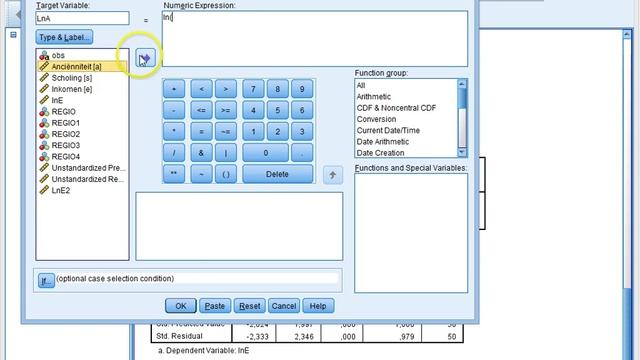
Task: Click digit 1 on the keypad
Action: point(253,131)
